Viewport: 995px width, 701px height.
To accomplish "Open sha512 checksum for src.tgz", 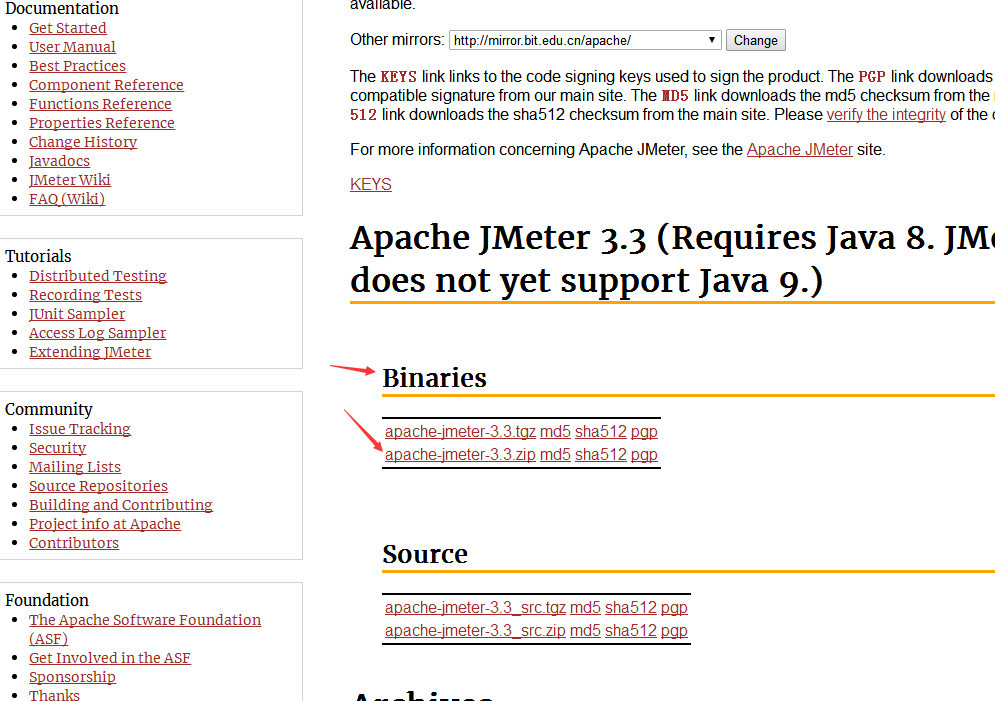I will click(x=631, y=608).
